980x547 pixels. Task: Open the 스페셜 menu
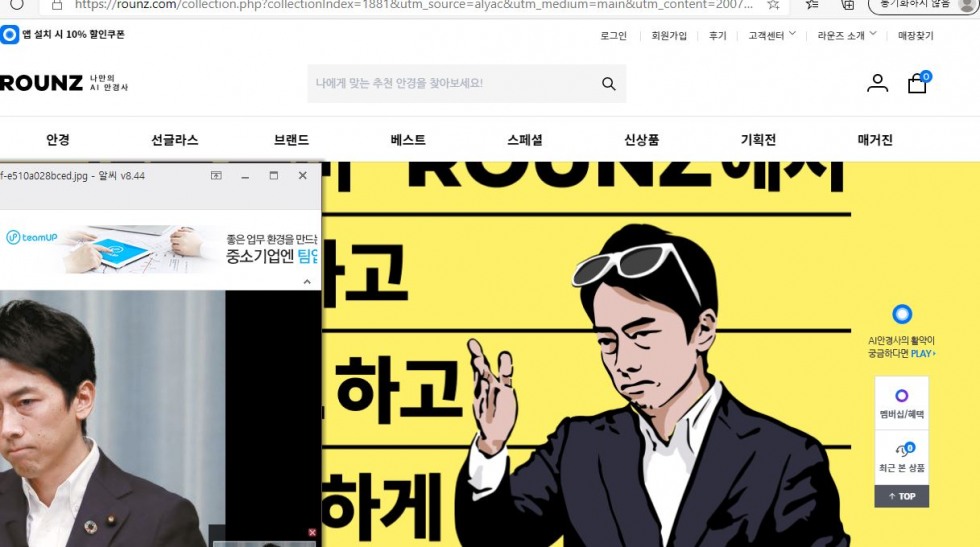point(525,140)
